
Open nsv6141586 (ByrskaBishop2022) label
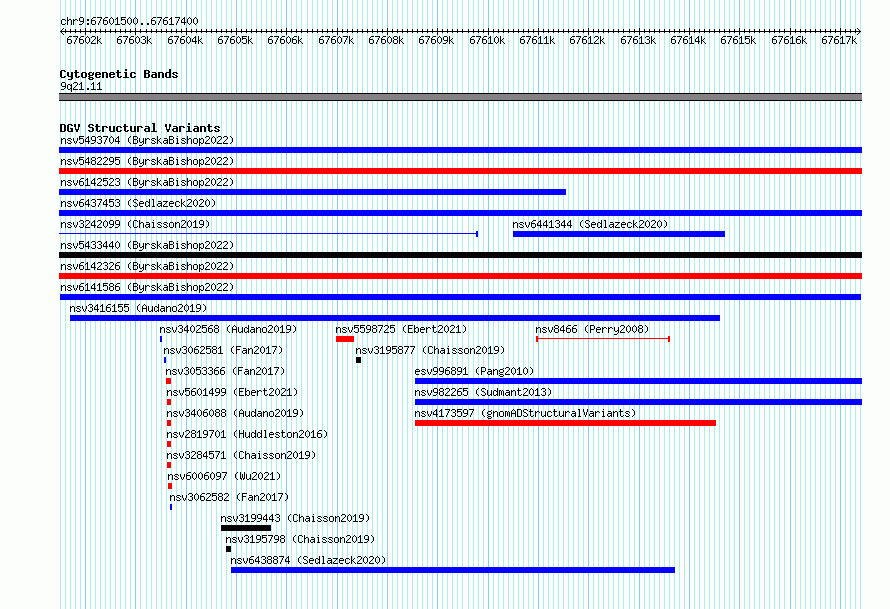click(147, 287)
